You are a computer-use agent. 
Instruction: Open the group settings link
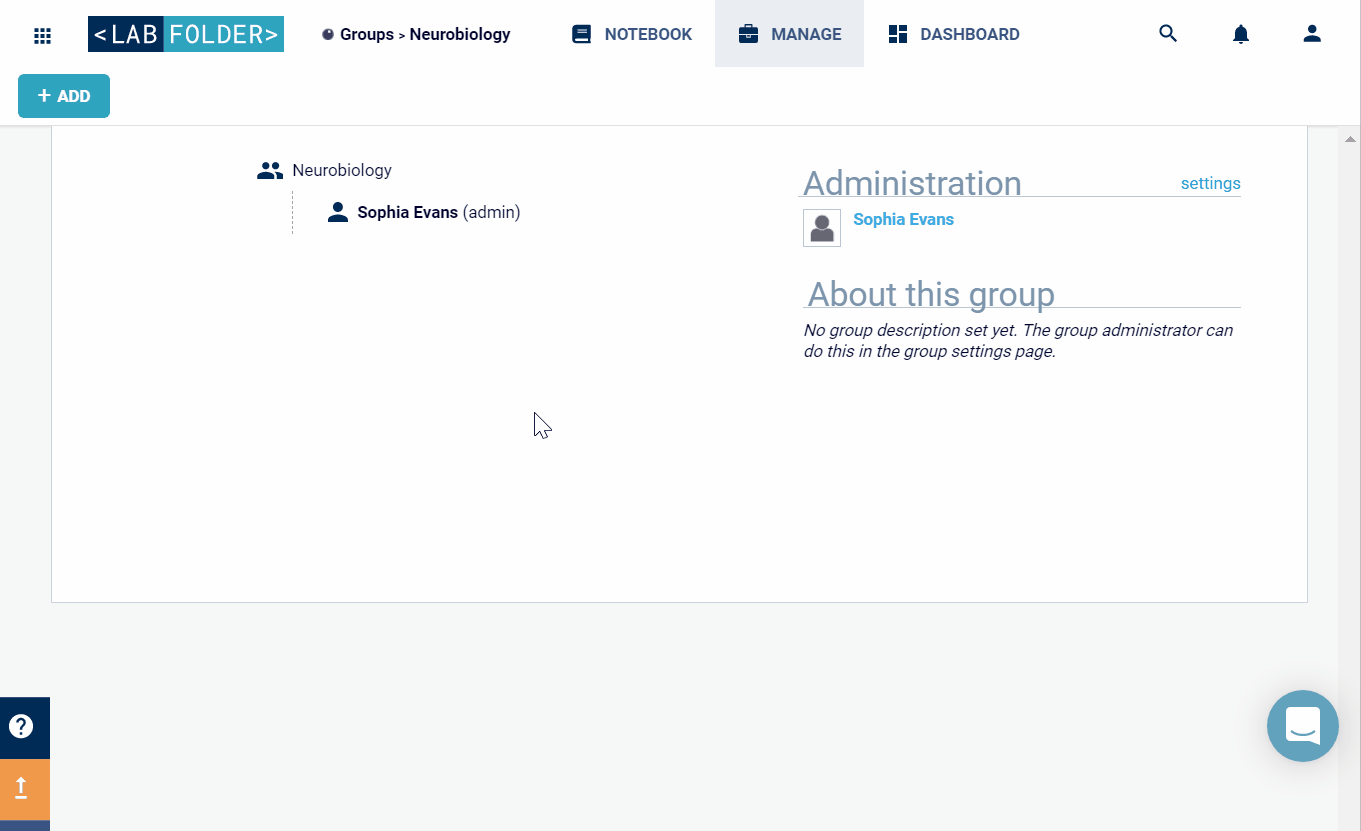[1210, 183]
